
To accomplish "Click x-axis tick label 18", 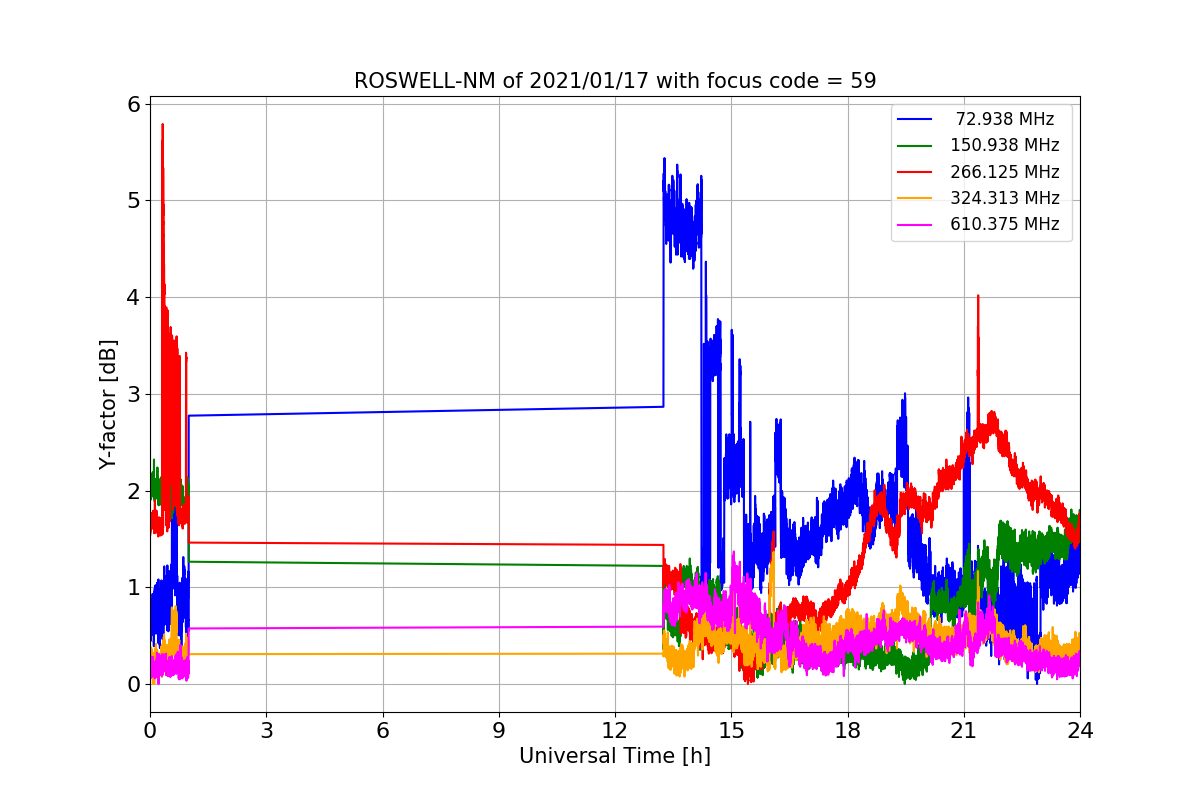I will tap(848, 731).
